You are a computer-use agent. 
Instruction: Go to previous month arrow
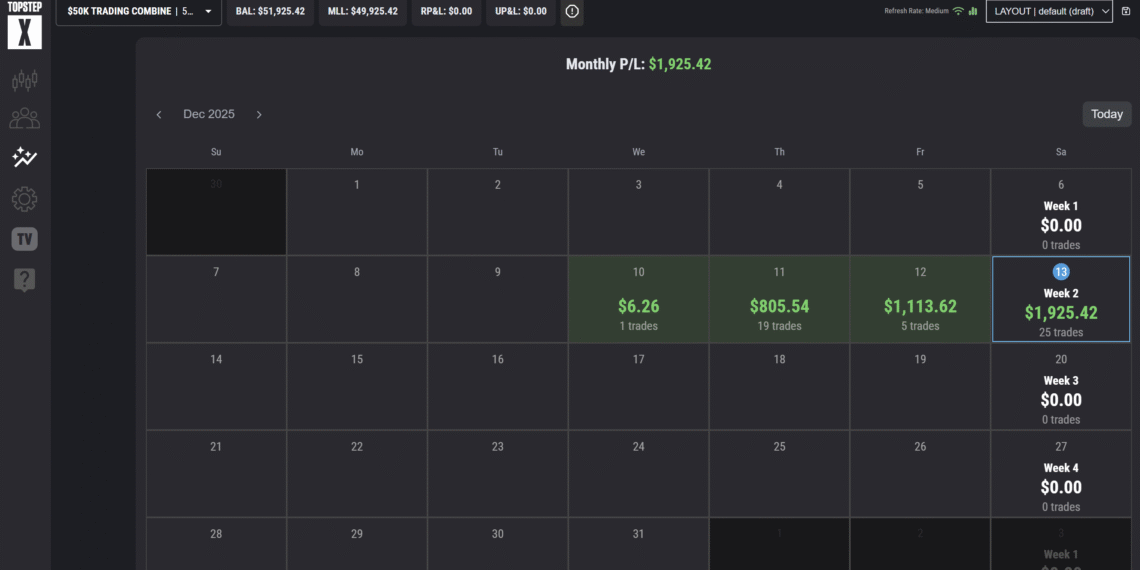pos(158,115)
